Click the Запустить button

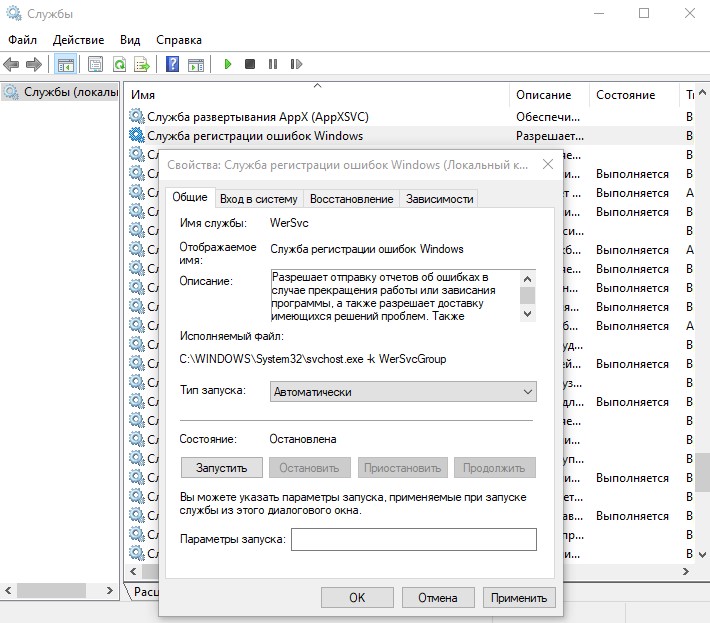(x=221, y=468)
